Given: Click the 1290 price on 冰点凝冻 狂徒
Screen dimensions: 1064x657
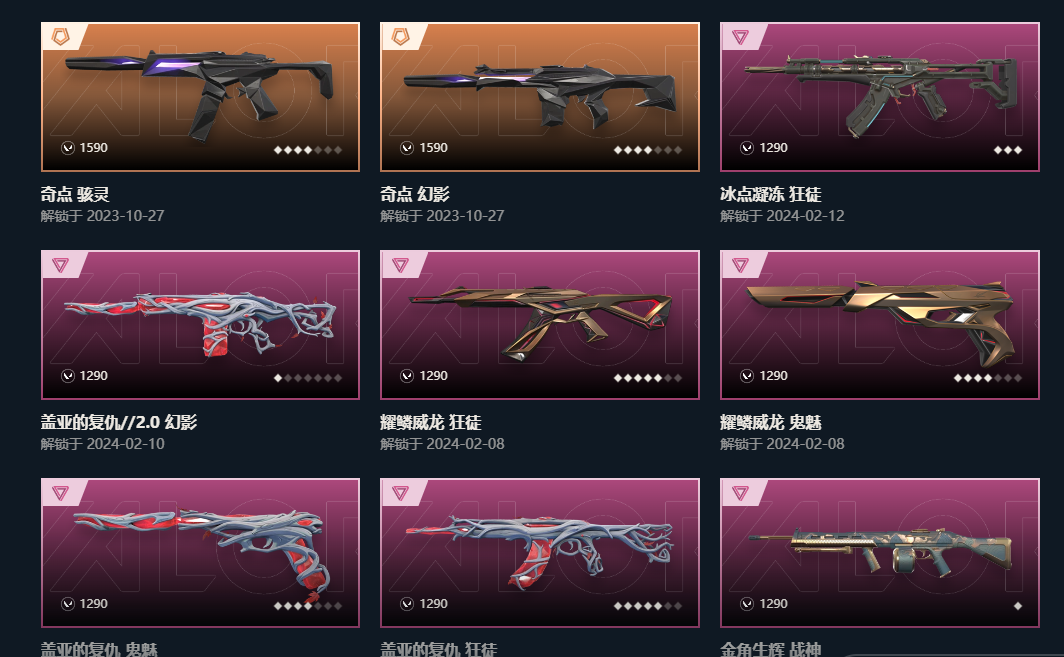Looking at the screenshot, I should [774, 148].
